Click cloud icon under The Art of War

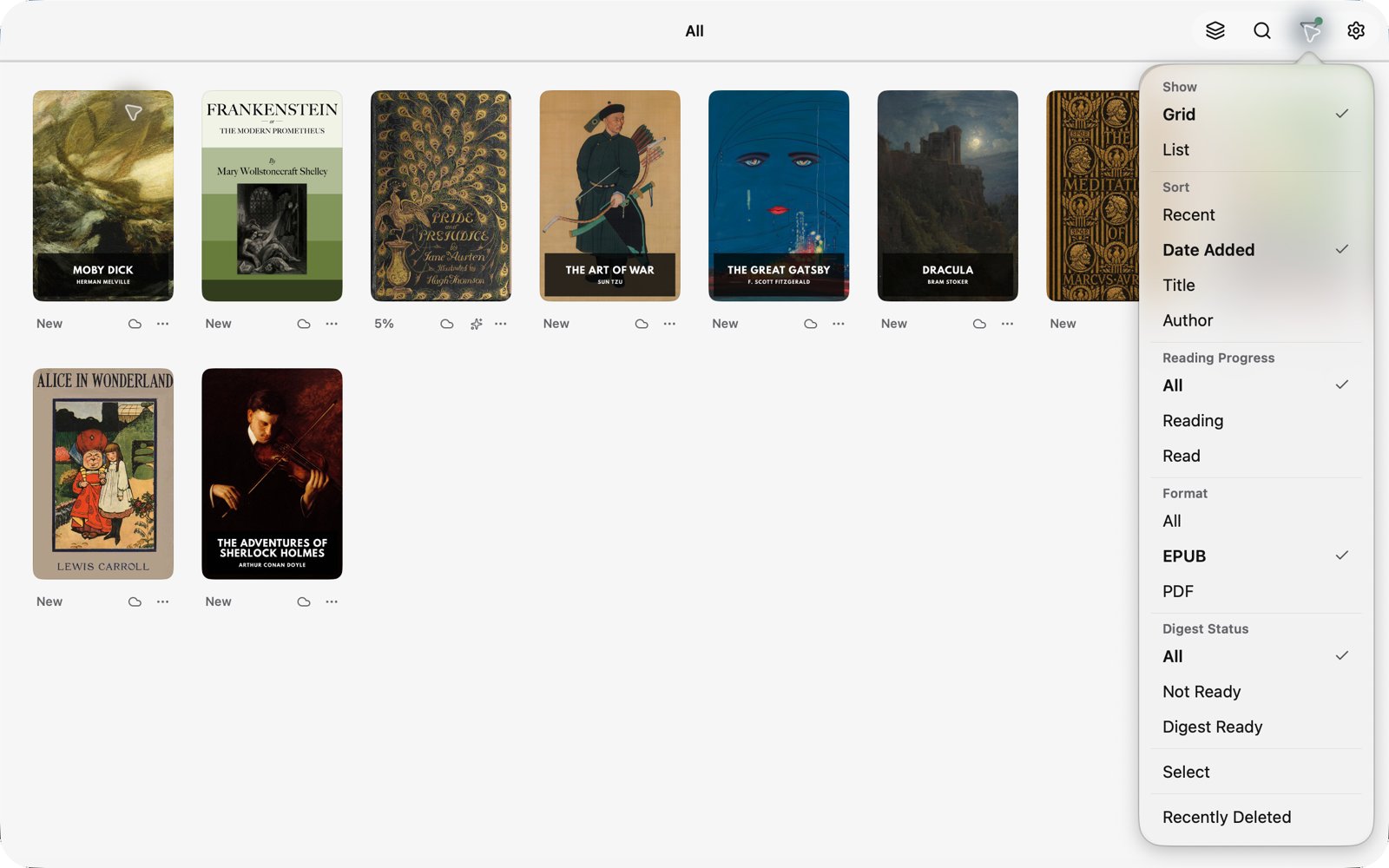pos(642,324)
